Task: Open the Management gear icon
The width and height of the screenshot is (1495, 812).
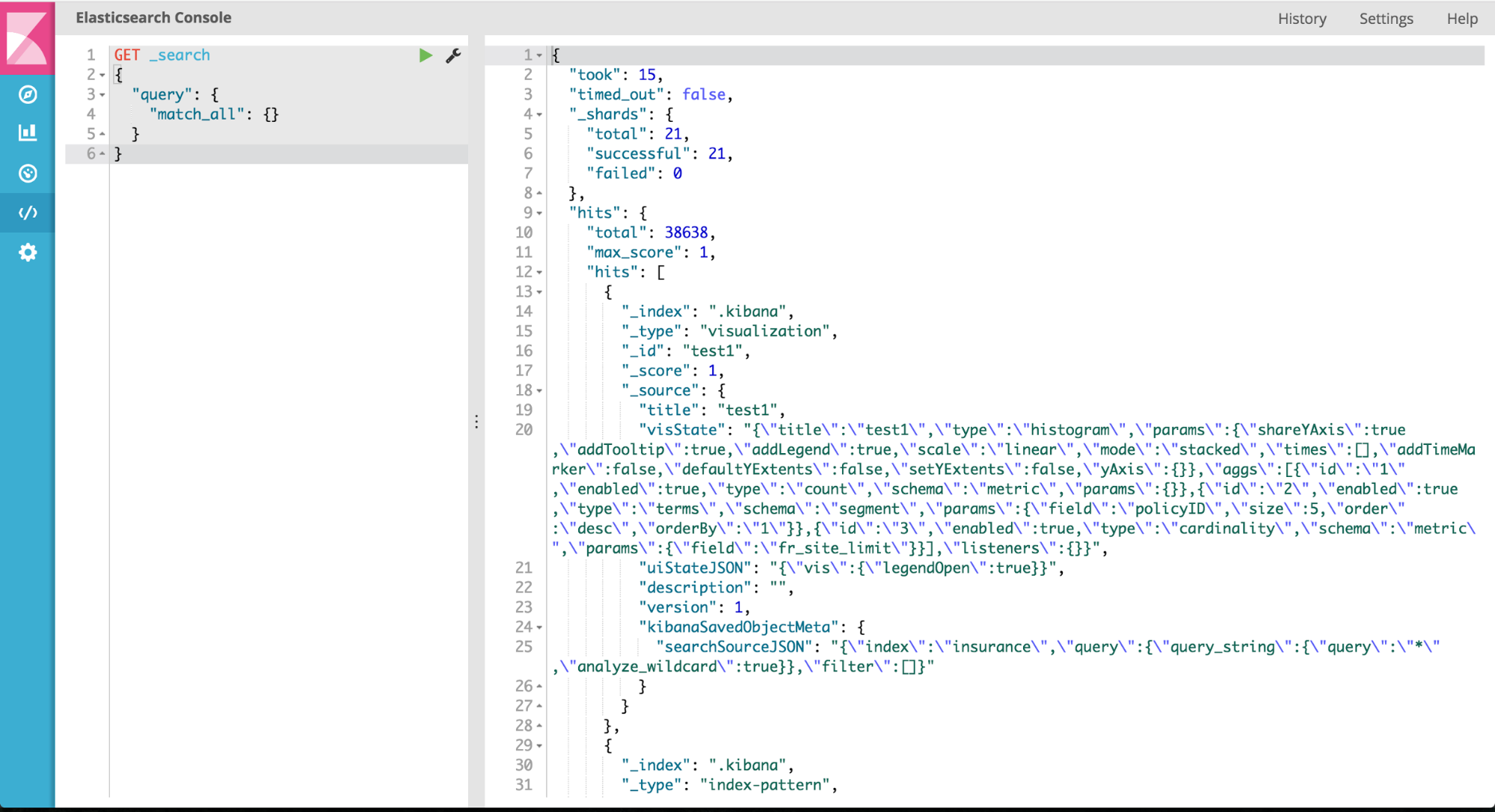Action: (x=28, y=253)
